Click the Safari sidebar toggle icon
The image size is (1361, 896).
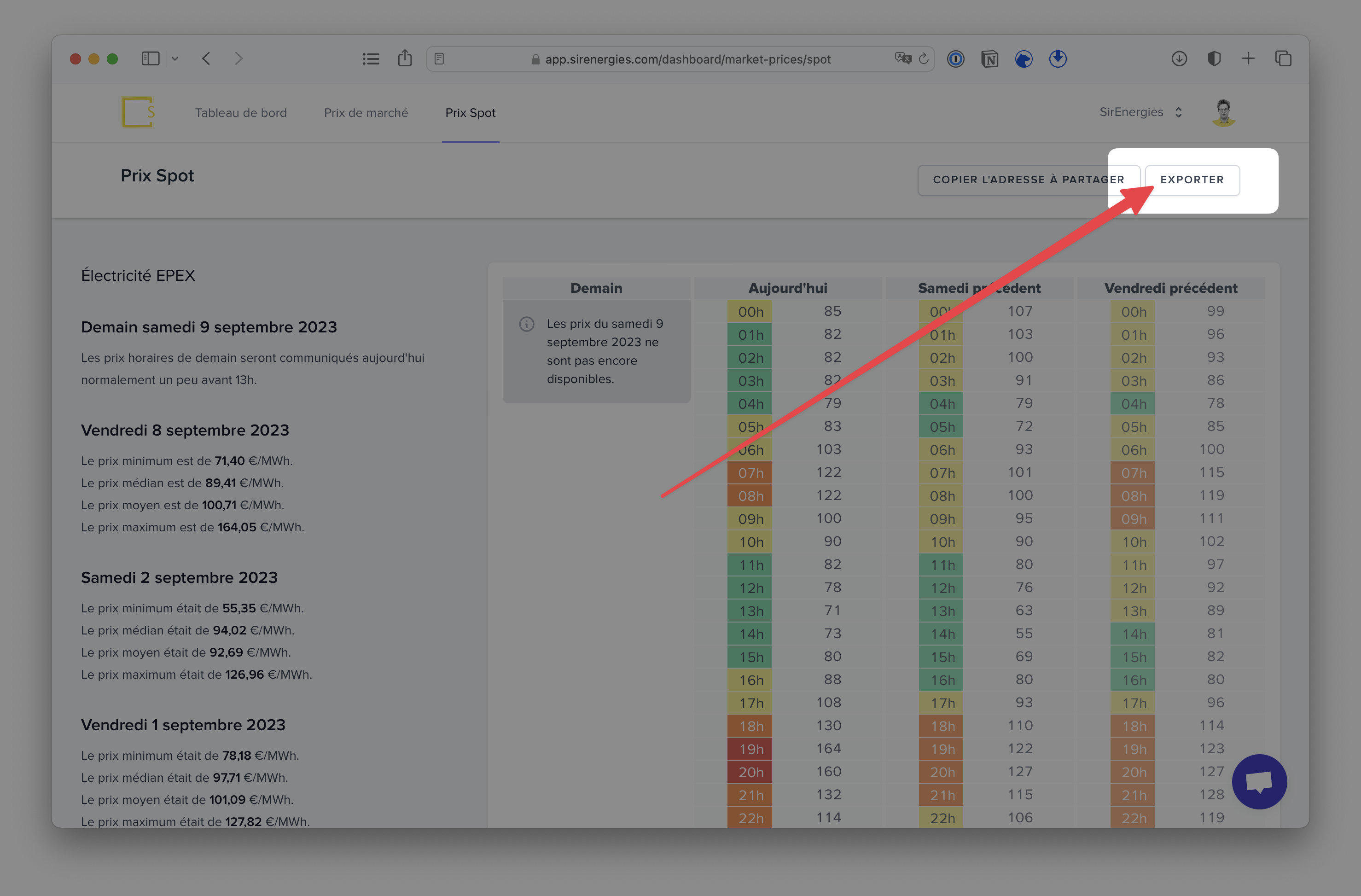151,58
